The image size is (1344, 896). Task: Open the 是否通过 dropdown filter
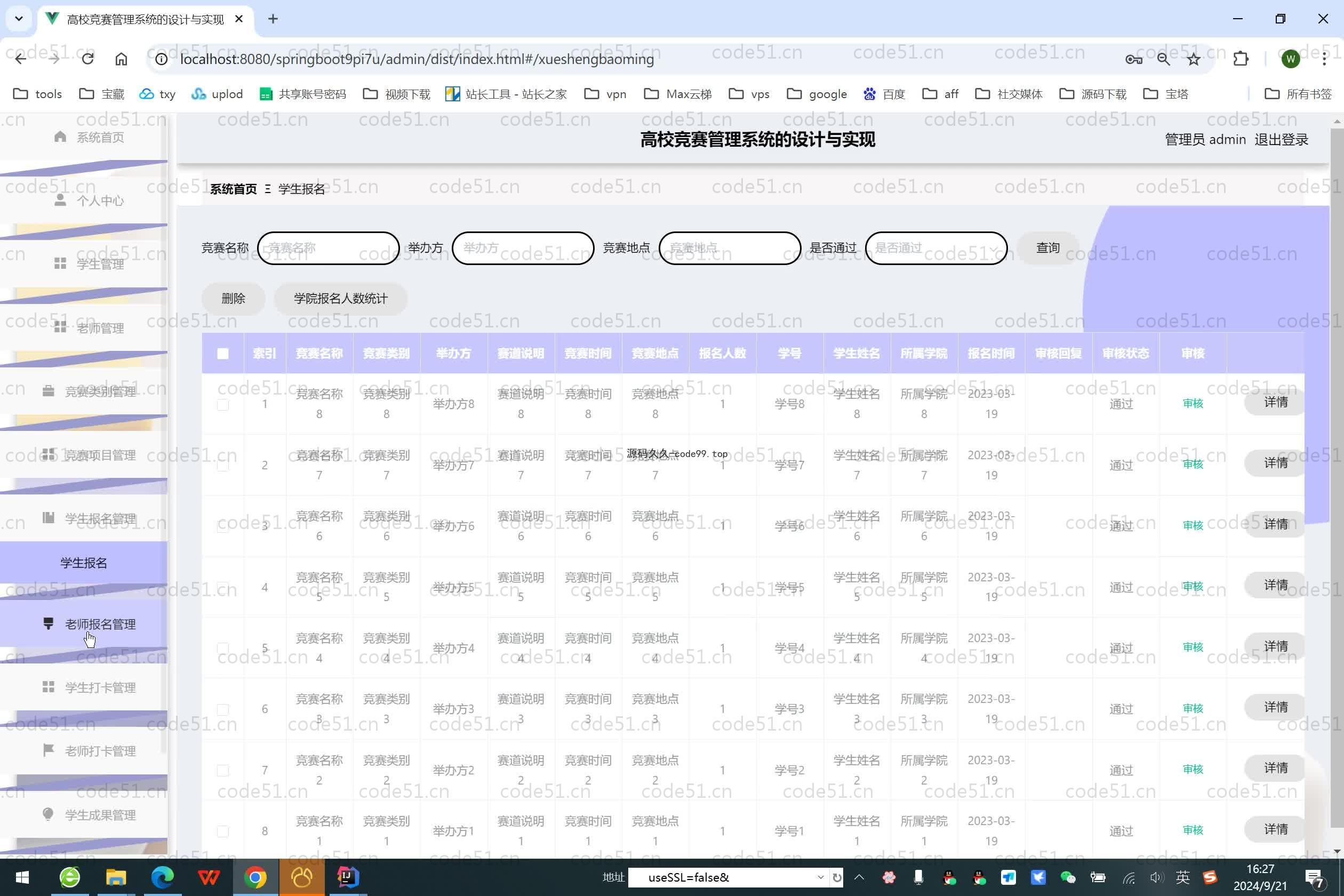936,248
